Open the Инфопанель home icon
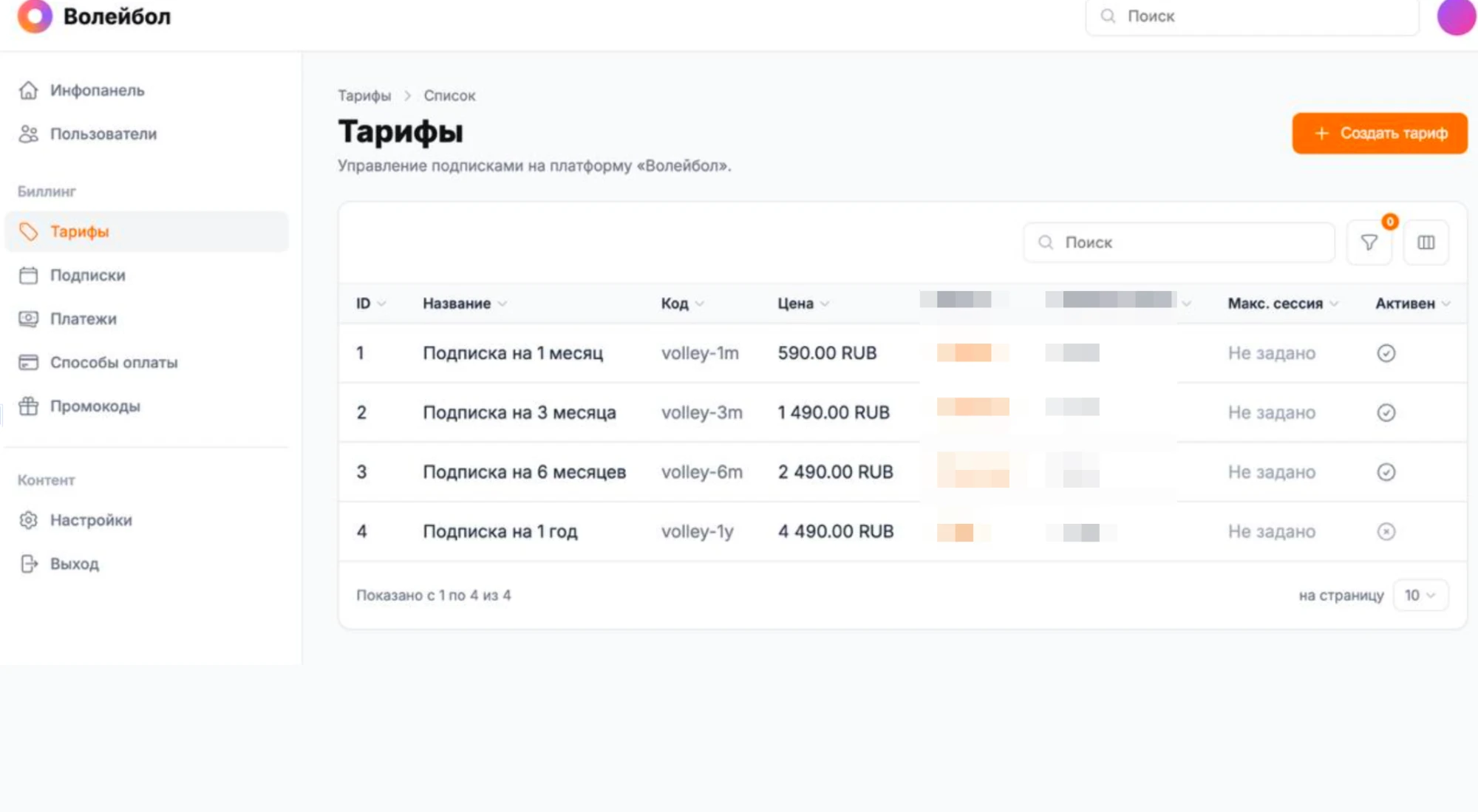The height and width of the screenshot is (812, 1478). pyautogui.click(x=28, y=90)
